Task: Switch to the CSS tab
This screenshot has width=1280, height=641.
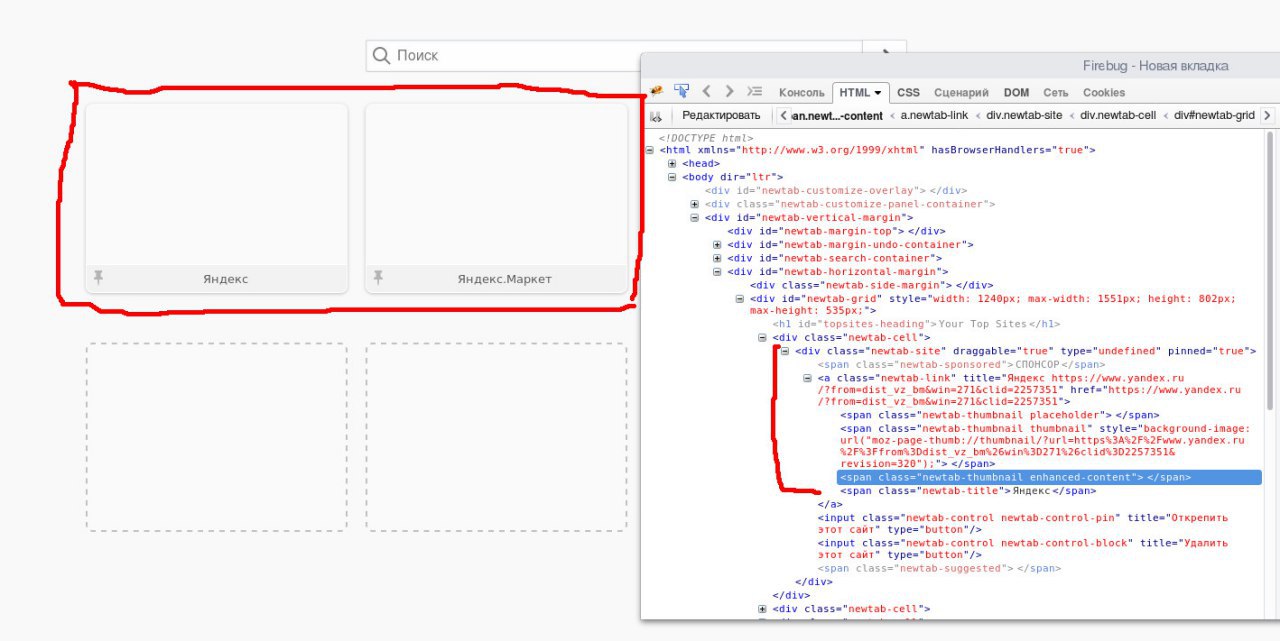Action: 908,92
